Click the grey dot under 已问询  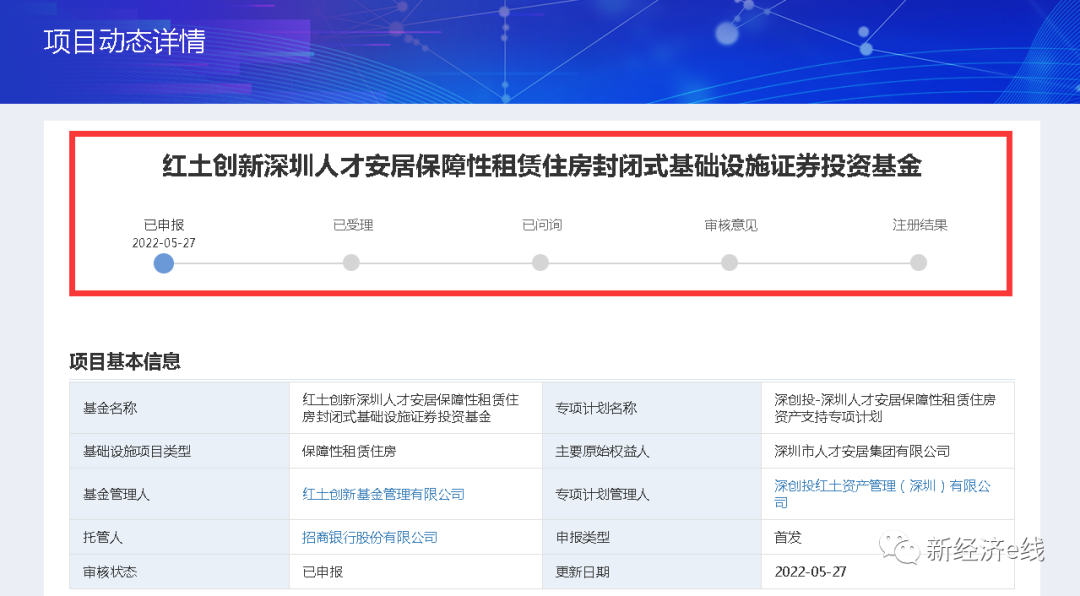pyautogui.click(x=540, y=263)
